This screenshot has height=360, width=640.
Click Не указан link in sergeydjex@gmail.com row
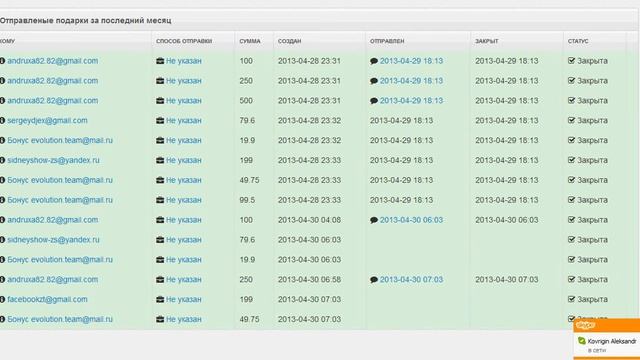pos(184,120)
